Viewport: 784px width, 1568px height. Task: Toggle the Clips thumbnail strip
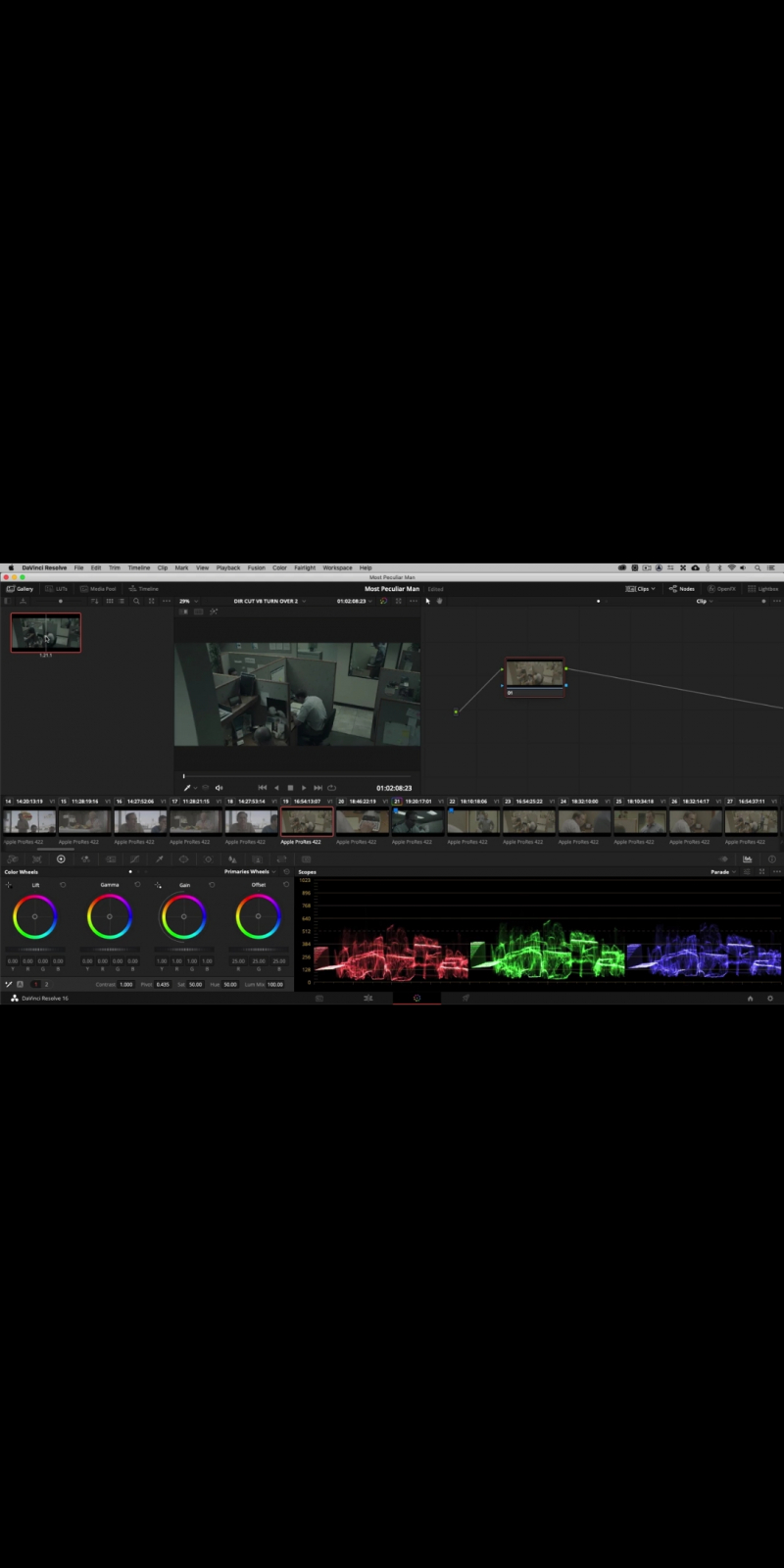639,589
